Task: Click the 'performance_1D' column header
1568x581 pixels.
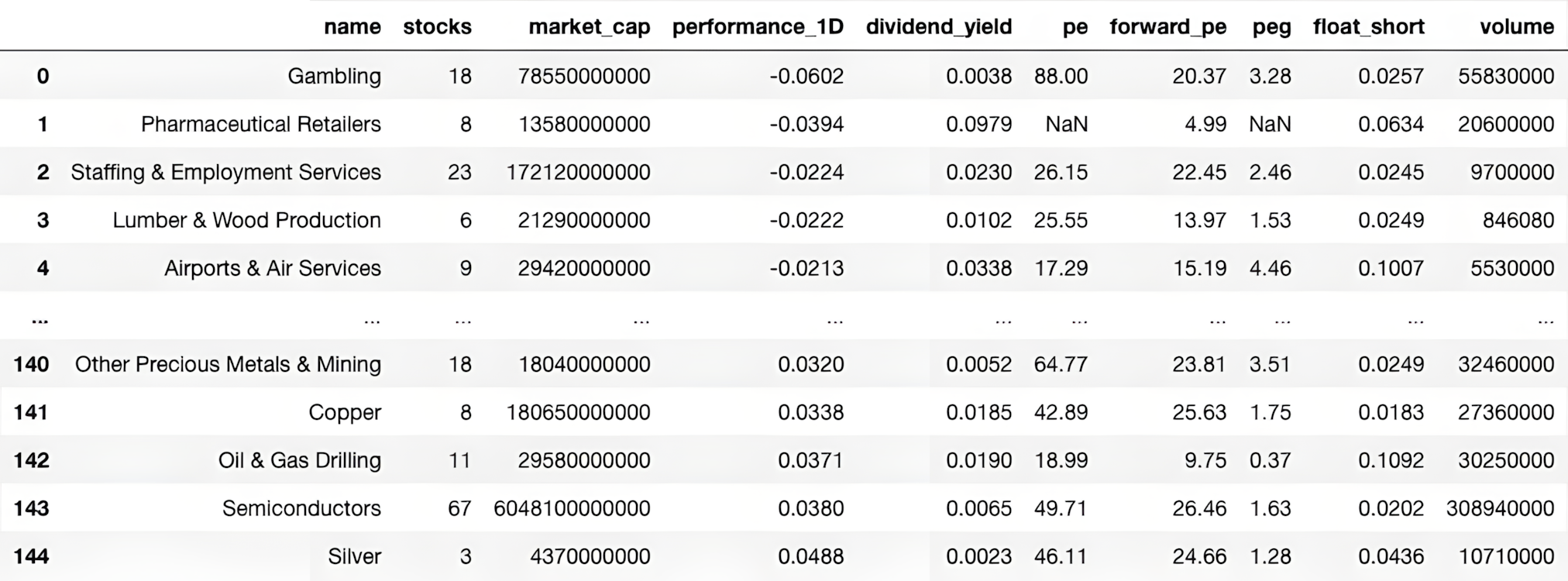Action: (x=758, y=27)
